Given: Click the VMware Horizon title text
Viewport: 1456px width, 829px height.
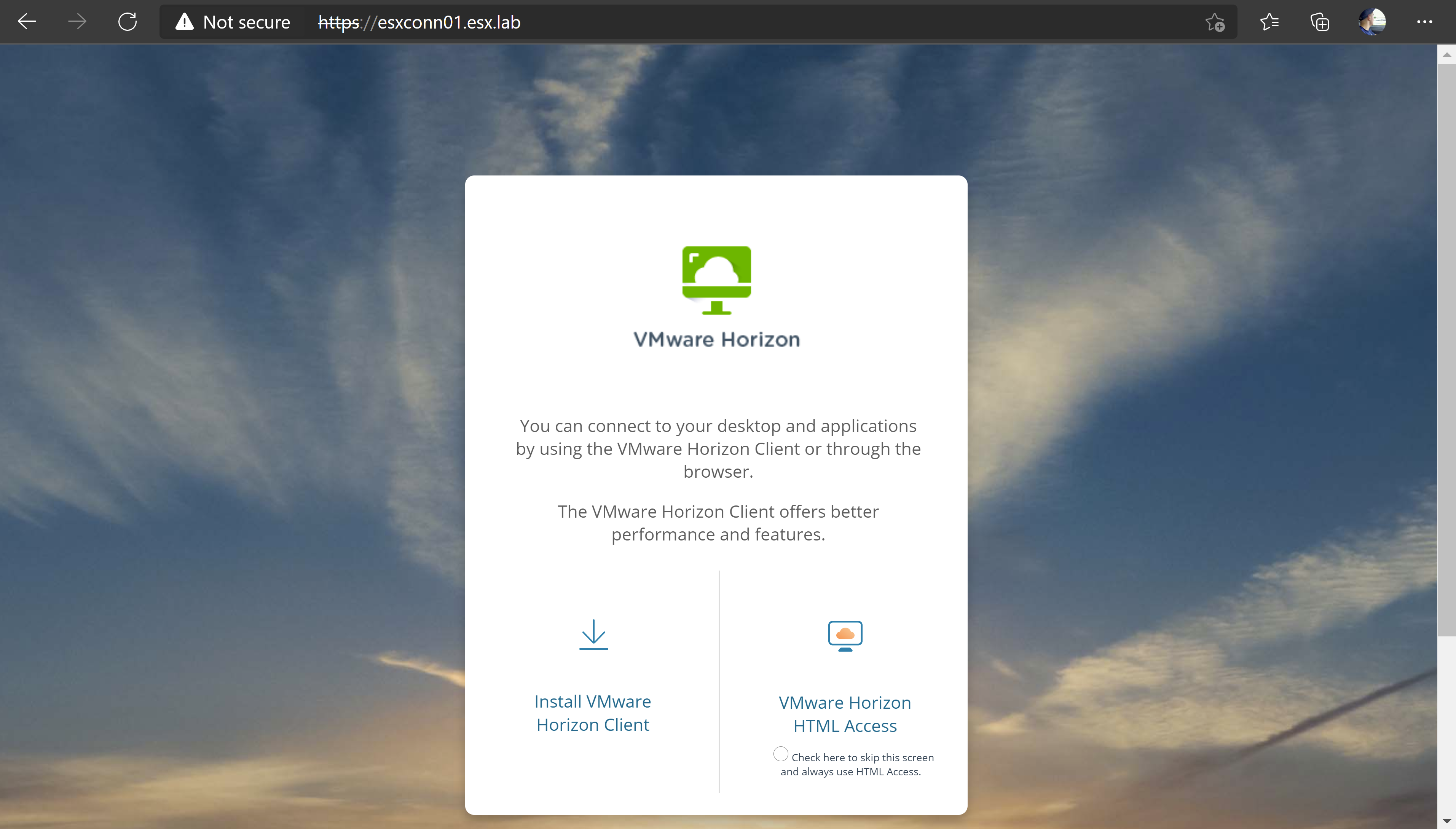Looking at the screenshot, I should coord(716,340).
